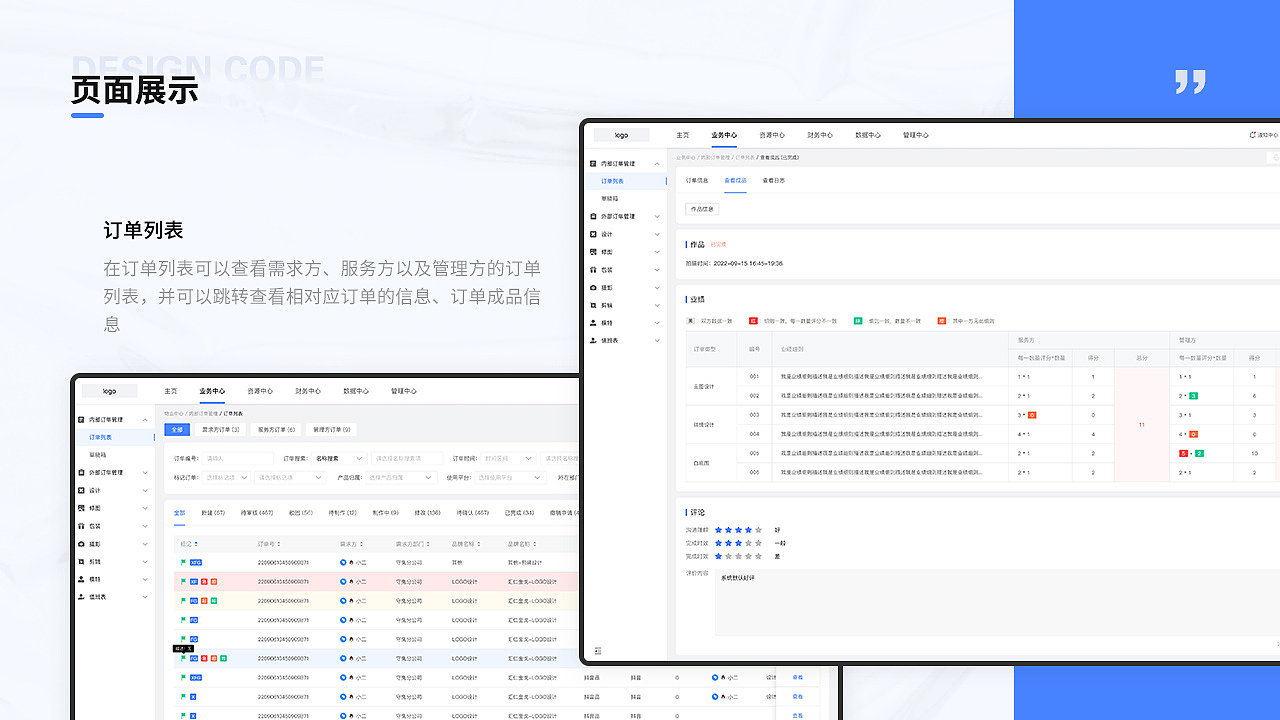Screen dimensions: 1280x720
Task: Switch to the 待制作 (12) tab
Action: pos(343,513)
